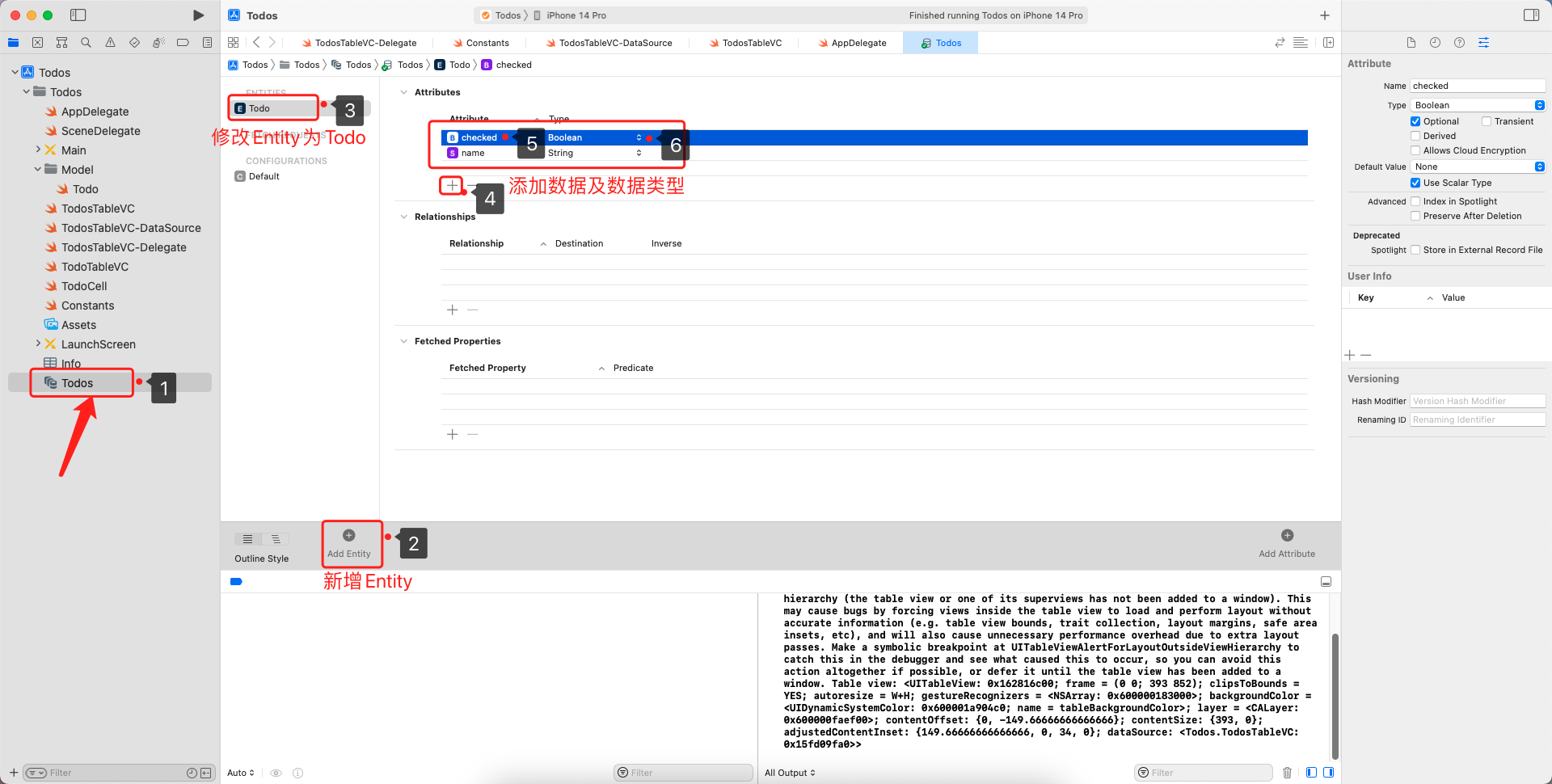Switch to TodosTableVC-Delegate tab
The width and height of the screenshot is (1552, 784).
358,43
